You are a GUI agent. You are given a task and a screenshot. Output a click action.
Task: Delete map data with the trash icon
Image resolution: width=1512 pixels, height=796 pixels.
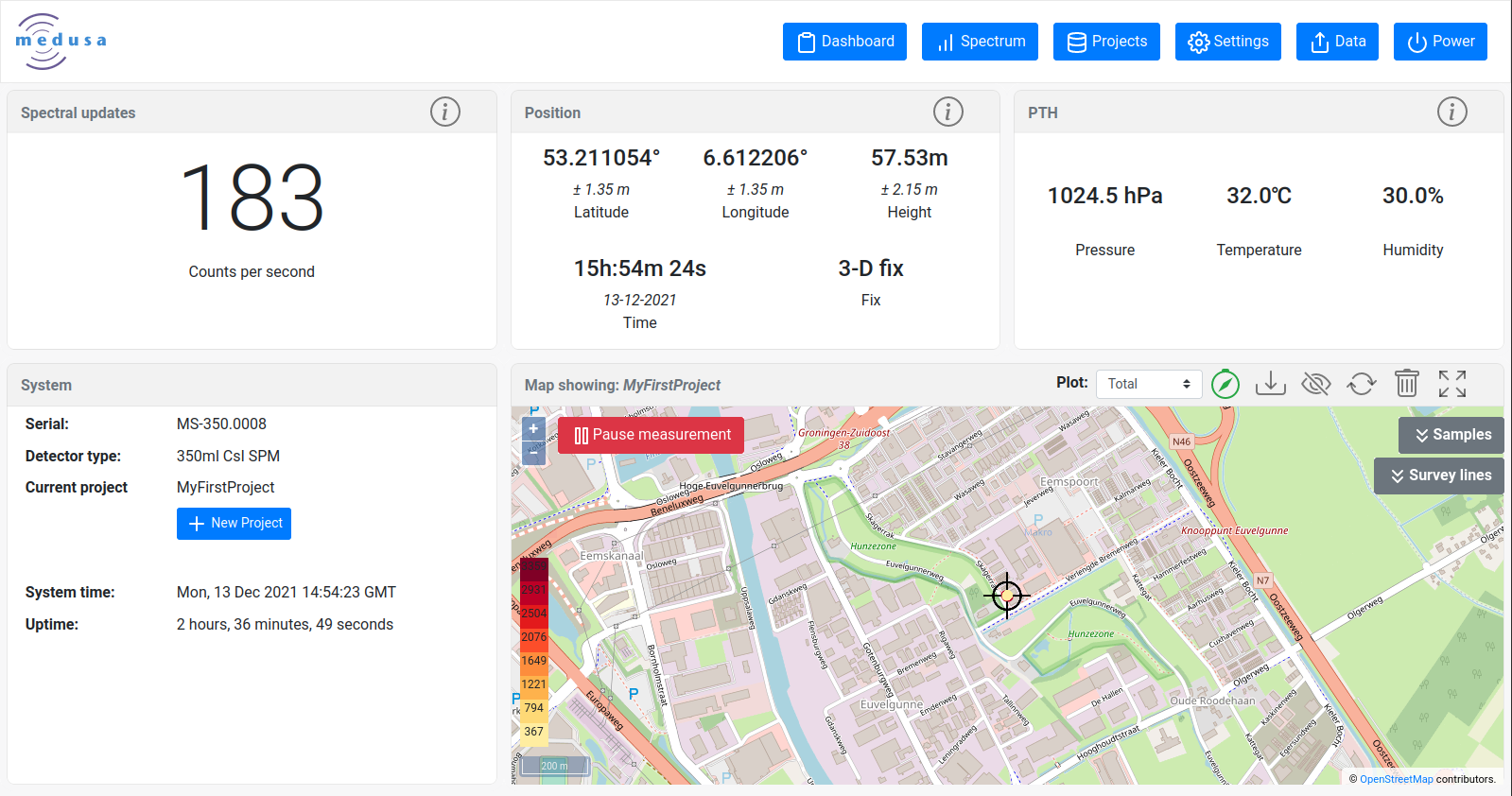coord(1406,384)
